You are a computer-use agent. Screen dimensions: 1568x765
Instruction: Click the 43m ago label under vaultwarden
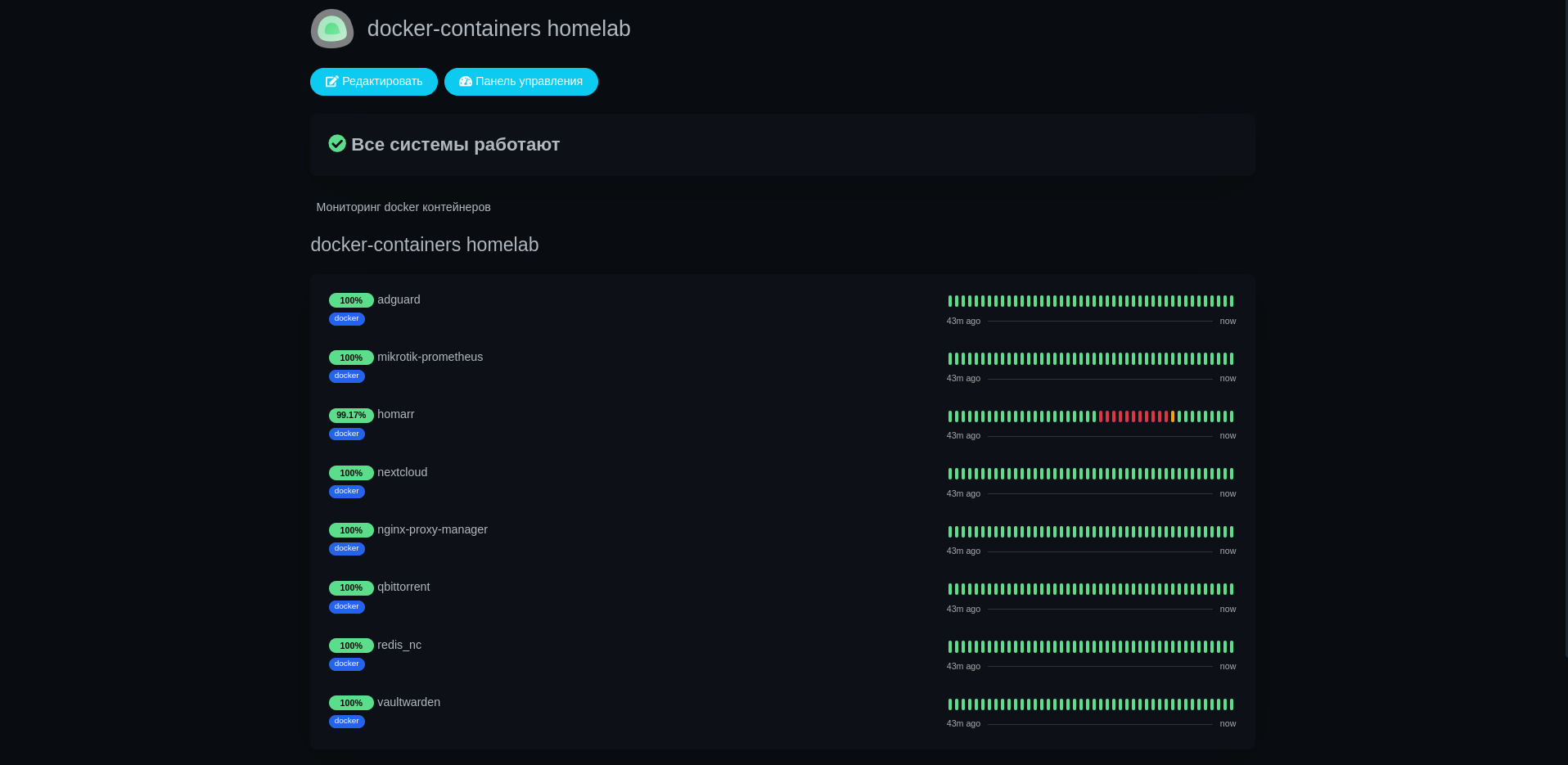point(963,723)
